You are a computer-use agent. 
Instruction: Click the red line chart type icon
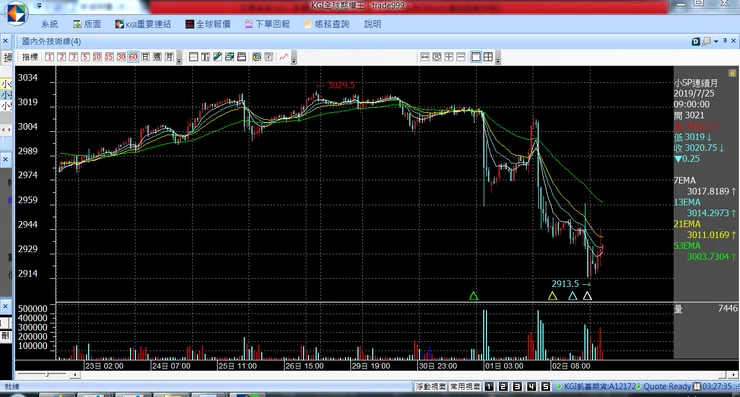(x=284, y=57)
